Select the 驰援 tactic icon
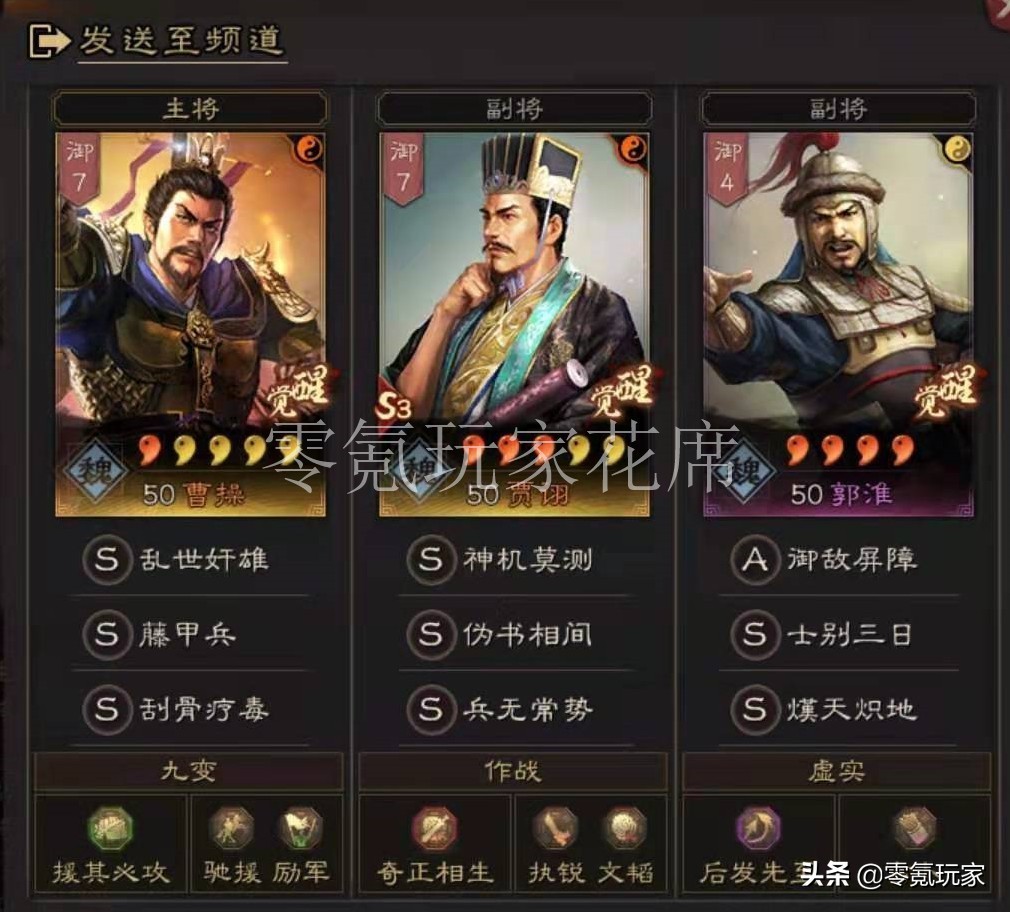This screenshot has height=912, width=1010. click(x=231, y=829)
